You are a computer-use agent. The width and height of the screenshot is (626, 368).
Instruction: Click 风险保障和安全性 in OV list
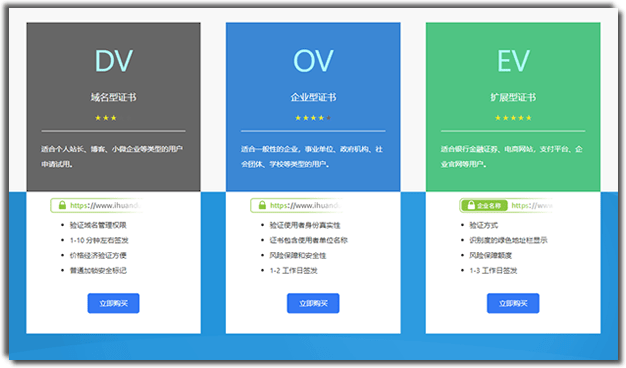click(x=298, y=255)
